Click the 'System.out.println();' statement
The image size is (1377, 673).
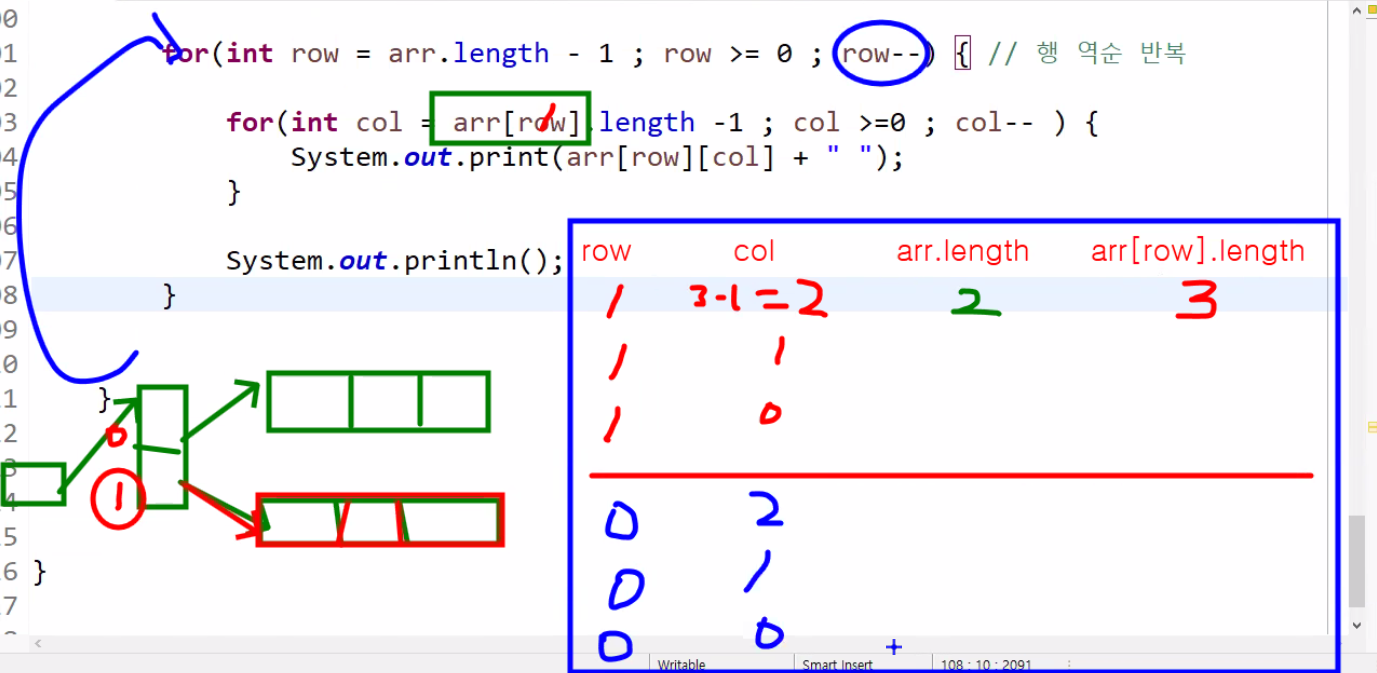point(395,261)
